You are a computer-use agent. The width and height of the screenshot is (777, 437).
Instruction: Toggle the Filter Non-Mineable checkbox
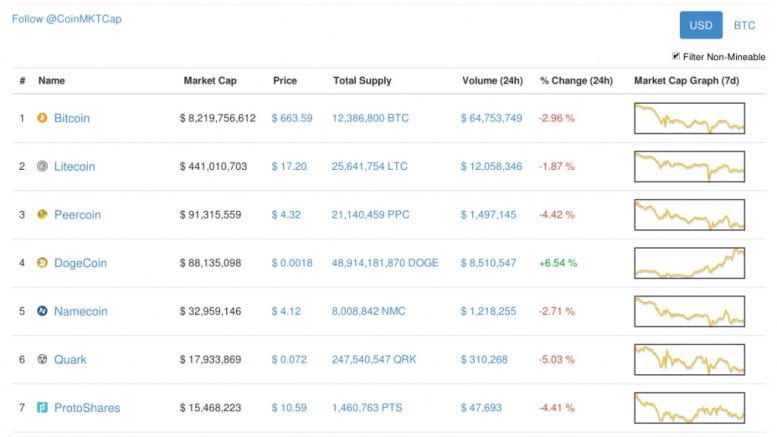(676, 56)
